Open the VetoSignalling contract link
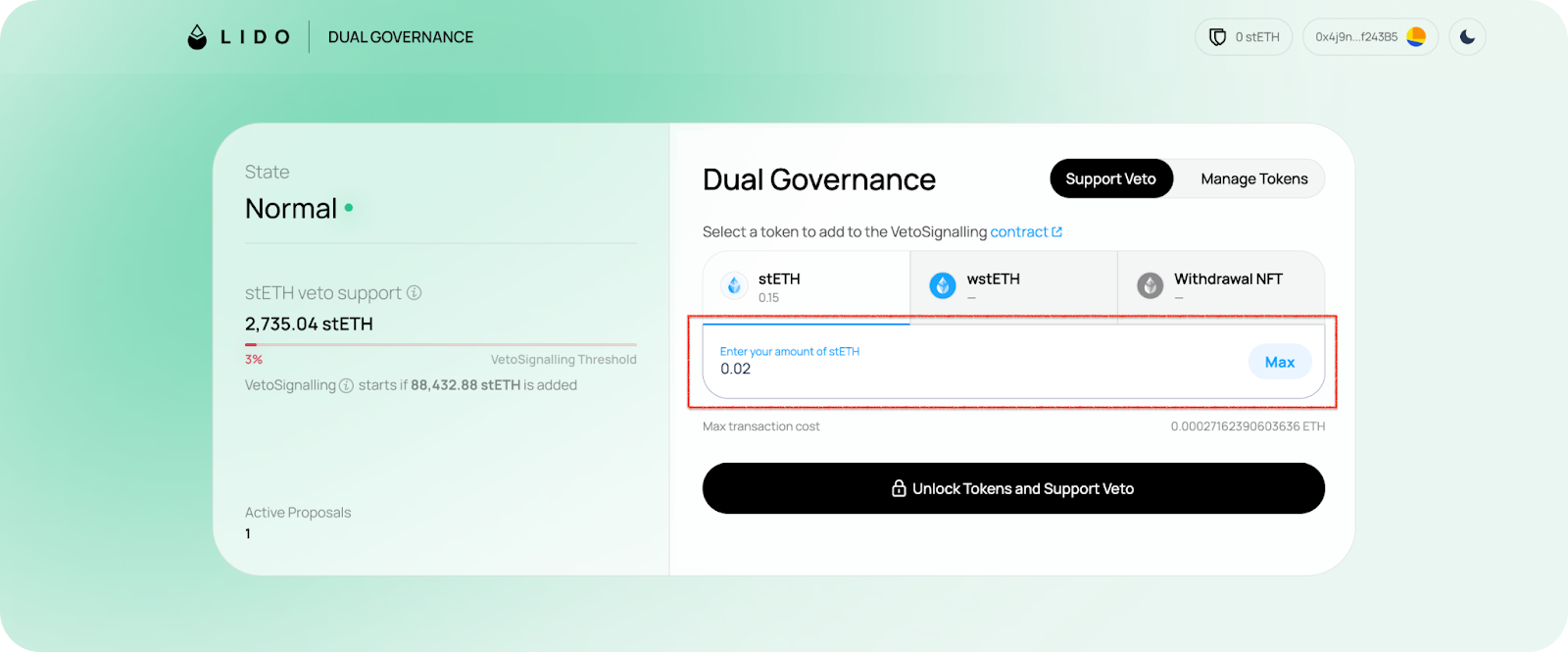This screenshot has width=1568, height=652. pos(1025,232)
